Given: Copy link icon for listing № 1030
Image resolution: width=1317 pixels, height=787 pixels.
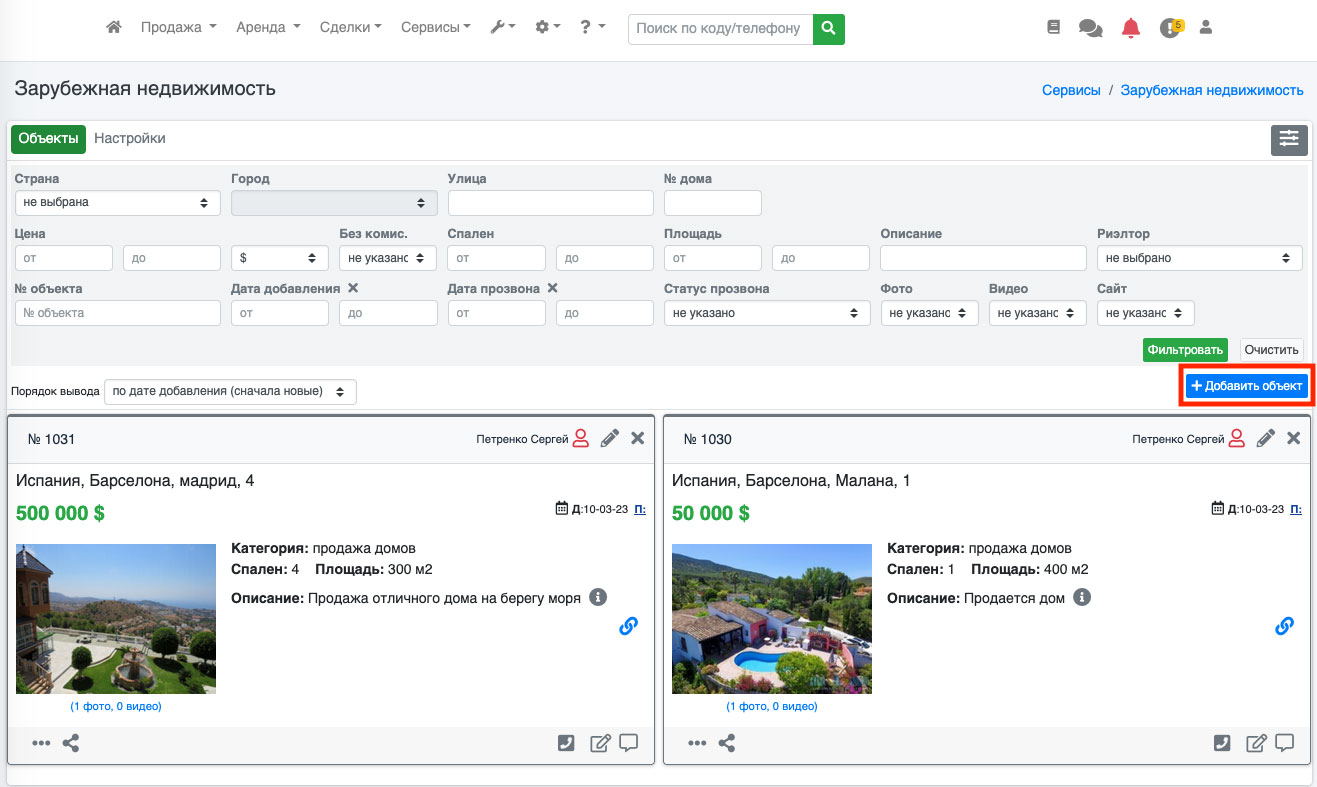Looking at the screenshot, I should pos(1284,626).
